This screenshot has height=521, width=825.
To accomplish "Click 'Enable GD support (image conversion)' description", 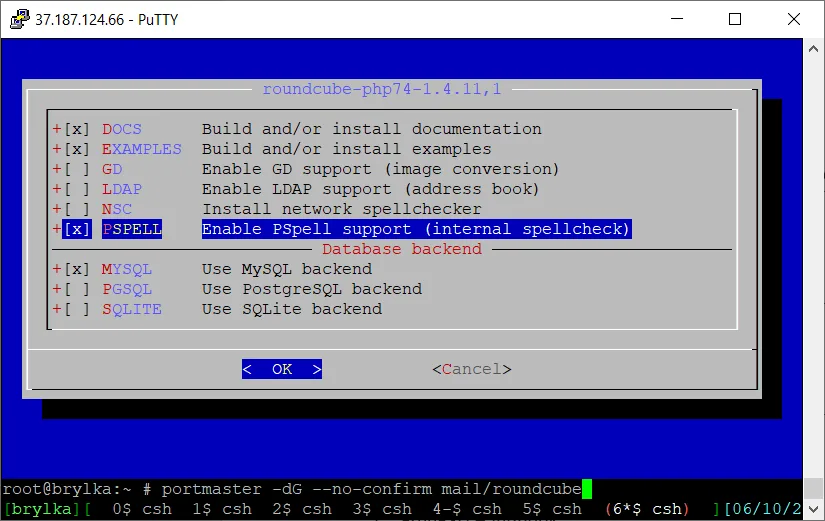I will point(380,169).
